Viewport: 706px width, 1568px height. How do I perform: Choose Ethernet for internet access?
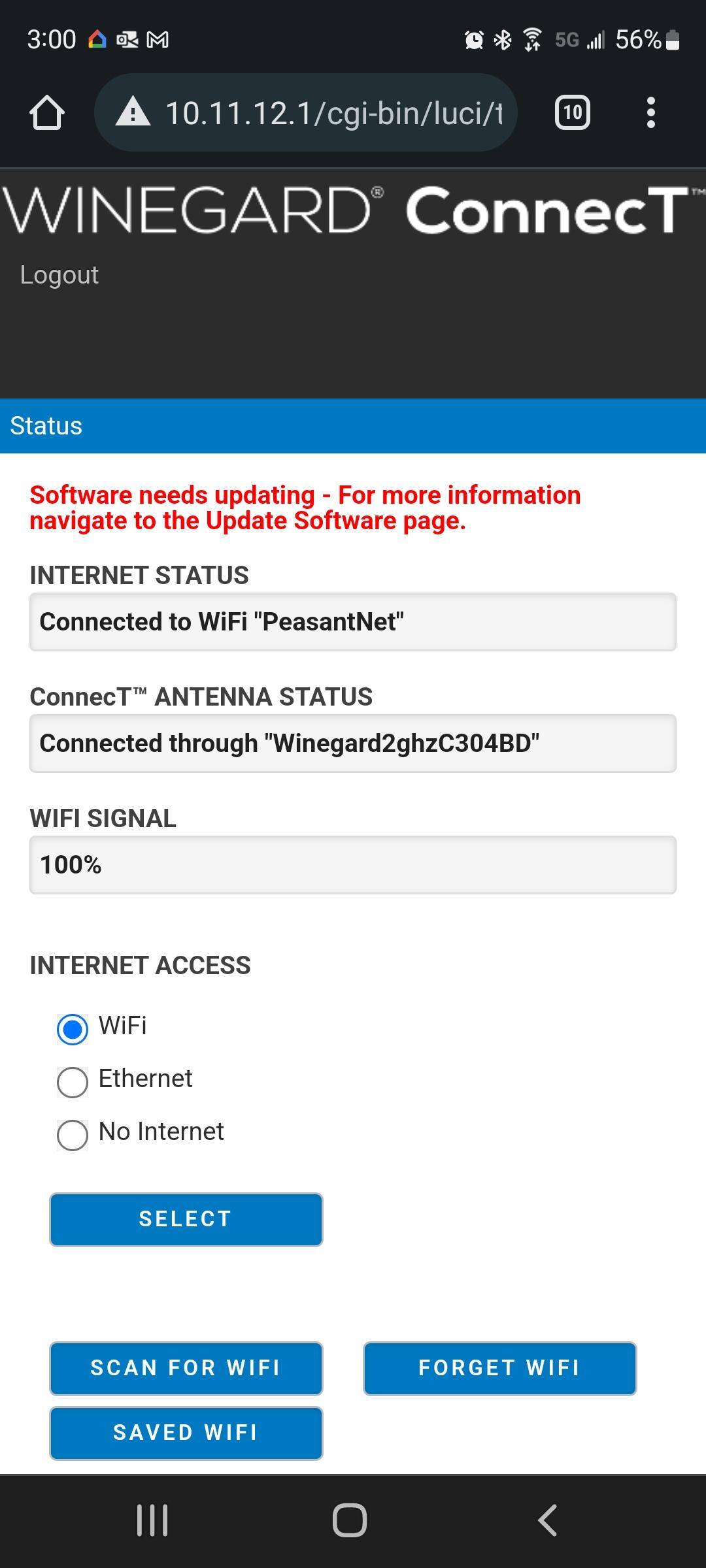(x=73, y=1082)
